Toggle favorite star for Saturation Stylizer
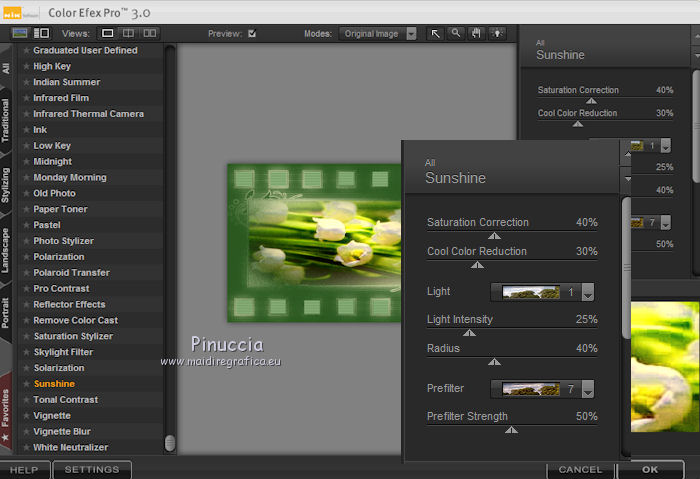 click(26, 336)
